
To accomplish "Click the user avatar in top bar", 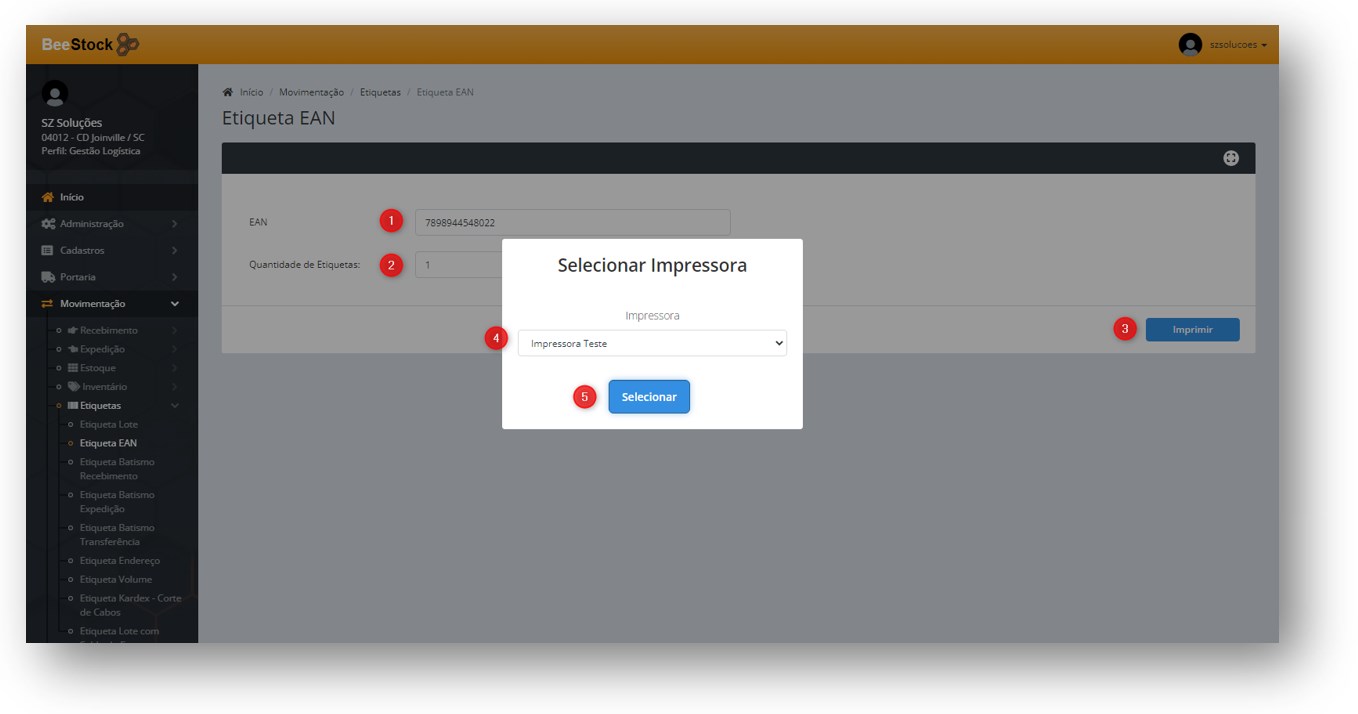I will point(1189,45).
